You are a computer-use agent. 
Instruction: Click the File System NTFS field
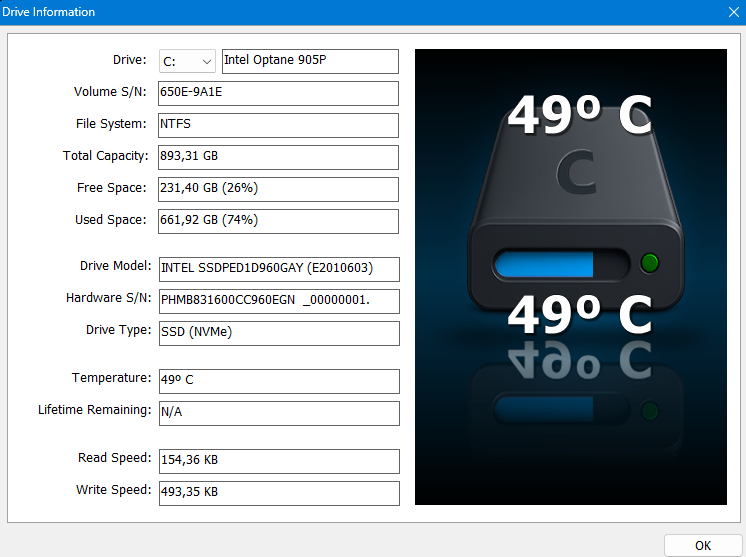[278, 125]
